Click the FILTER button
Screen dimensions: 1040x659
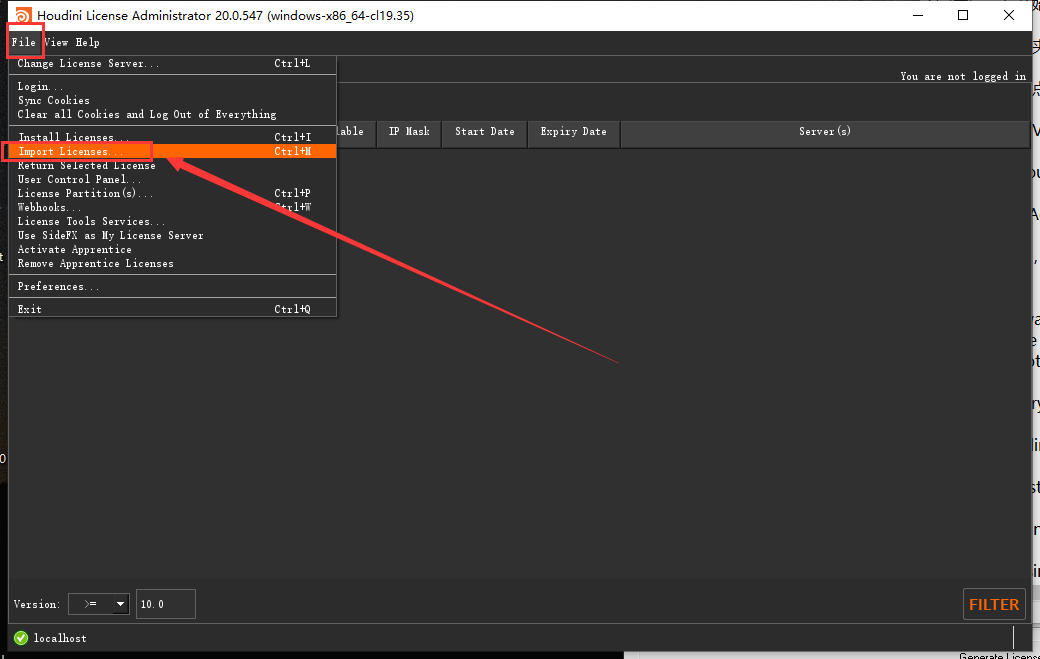pyautogui.click(x=994, y=604)
